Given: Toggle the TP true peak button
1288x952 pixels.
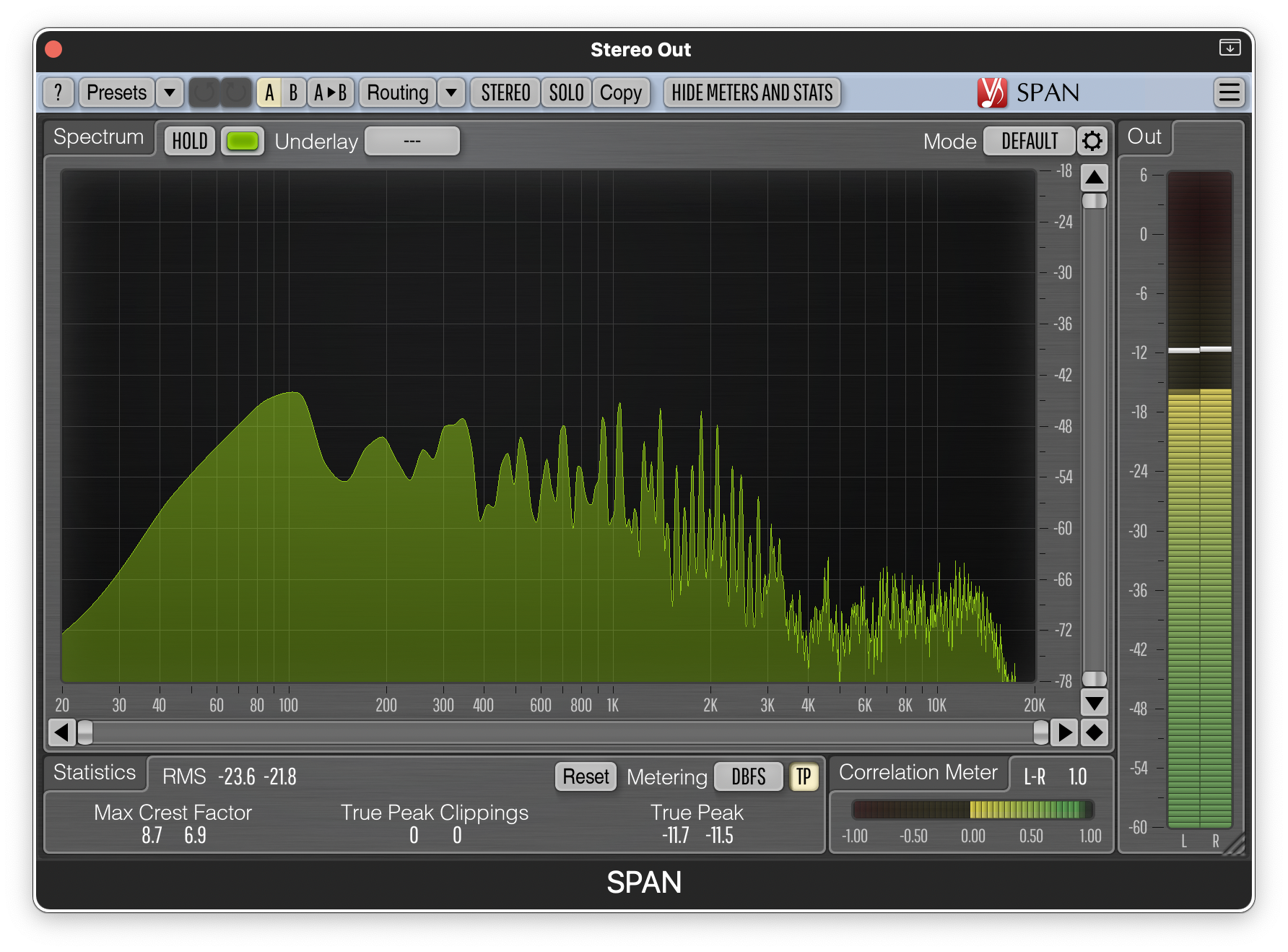Looking at the screenshot, I should [804, 776].
